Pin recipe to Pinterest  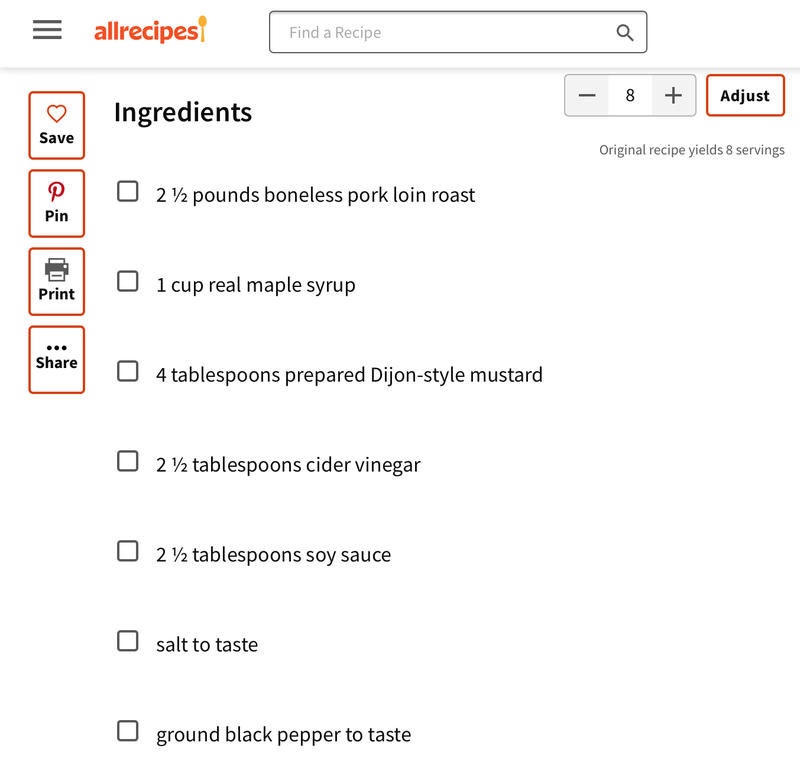[57, 204]
